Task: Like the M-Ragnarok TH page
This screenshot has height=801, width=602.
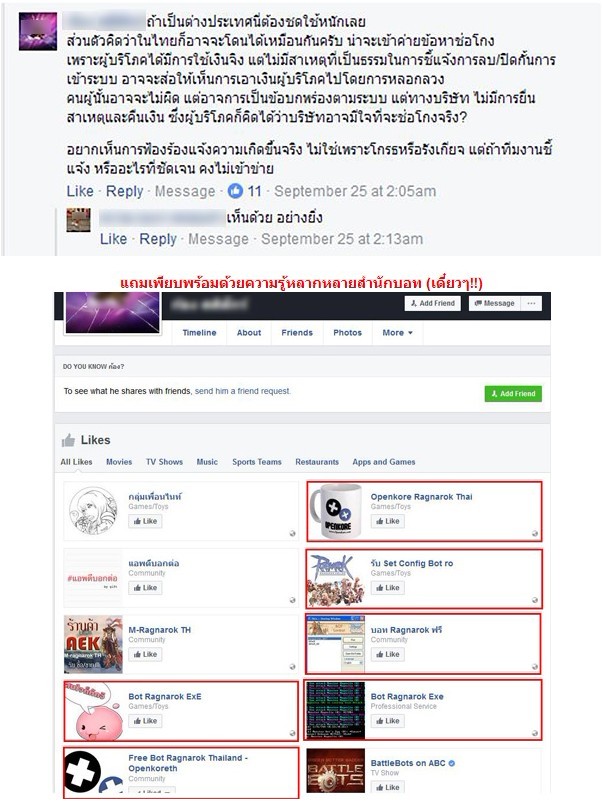Action: pos(145,654)
